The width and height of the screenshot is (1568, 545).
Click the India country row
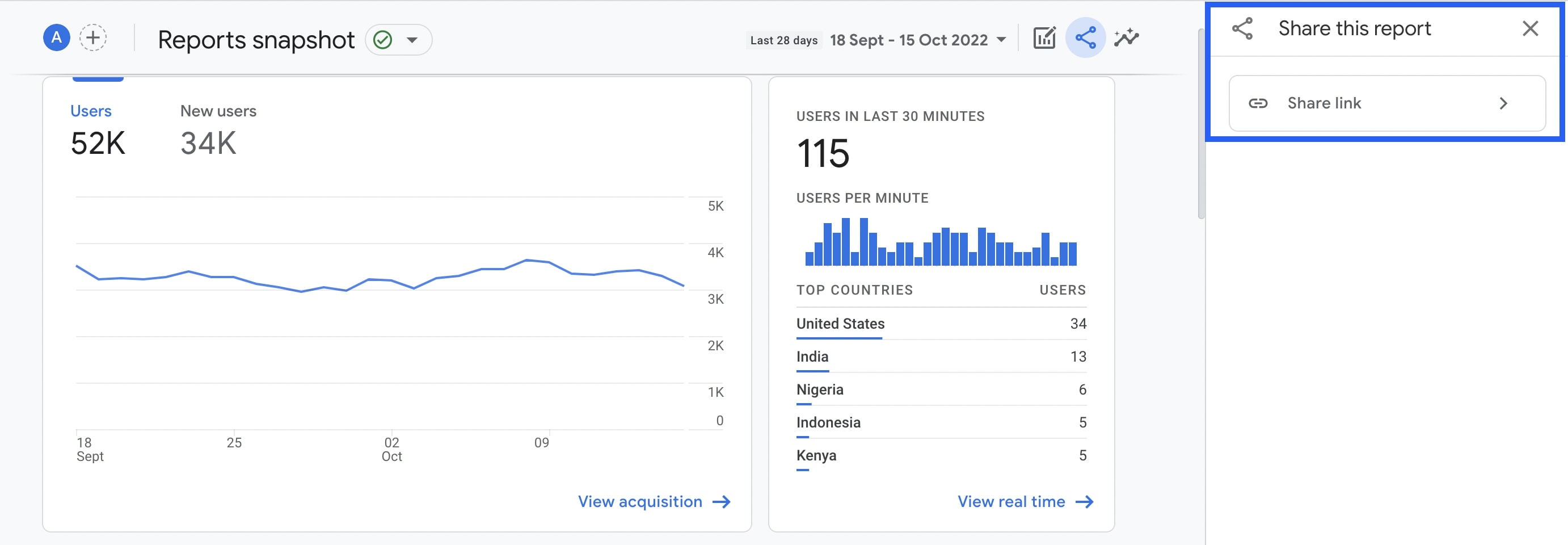[941, 357]
